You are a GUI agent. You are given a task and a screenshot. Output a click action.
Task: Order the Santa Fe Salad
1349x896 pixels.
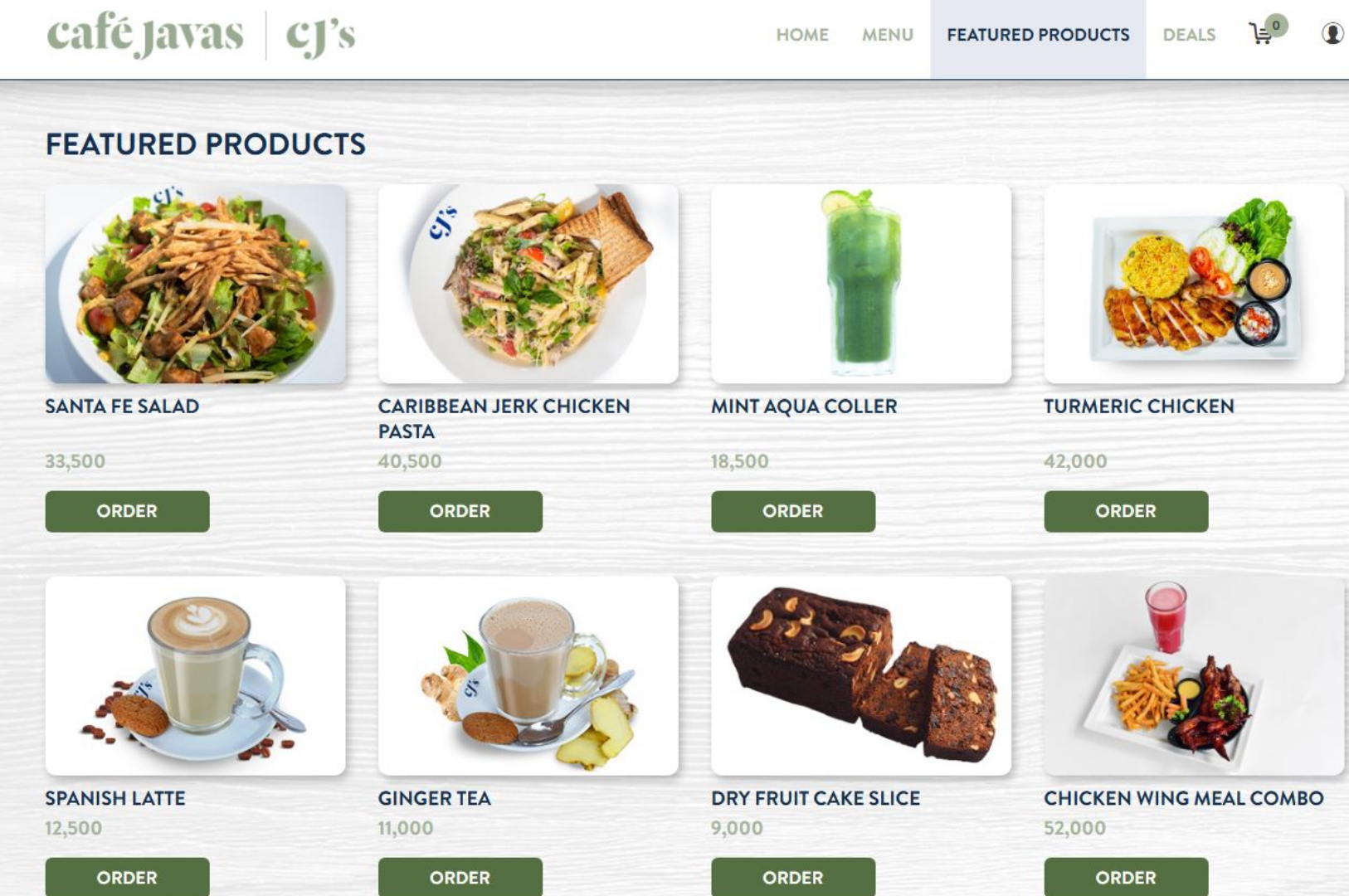point(127,511)
